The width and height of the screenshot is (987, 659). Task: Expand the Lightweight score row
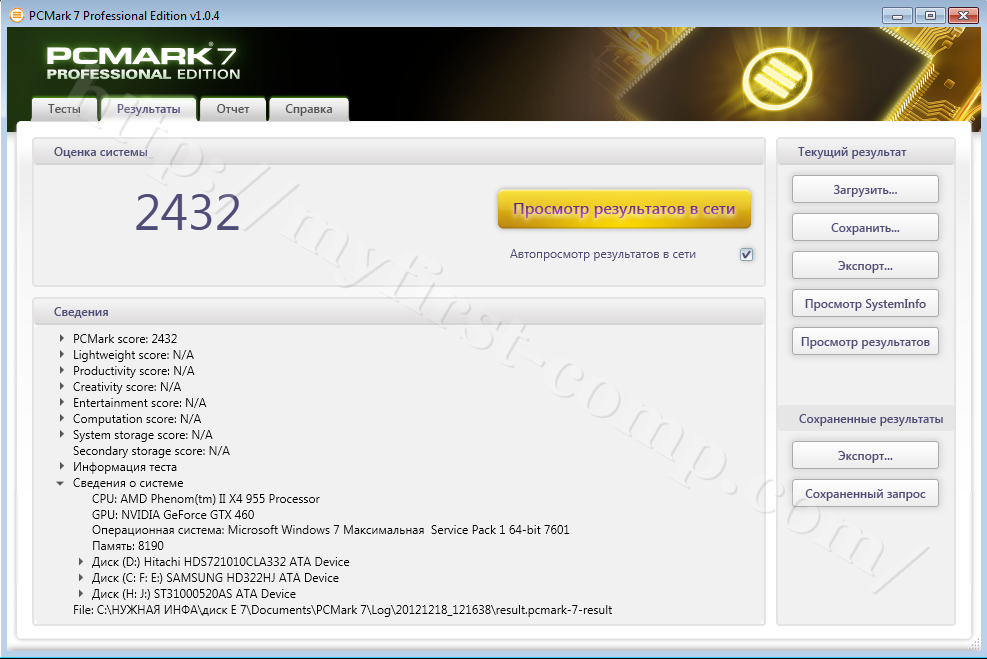[62, 354]
